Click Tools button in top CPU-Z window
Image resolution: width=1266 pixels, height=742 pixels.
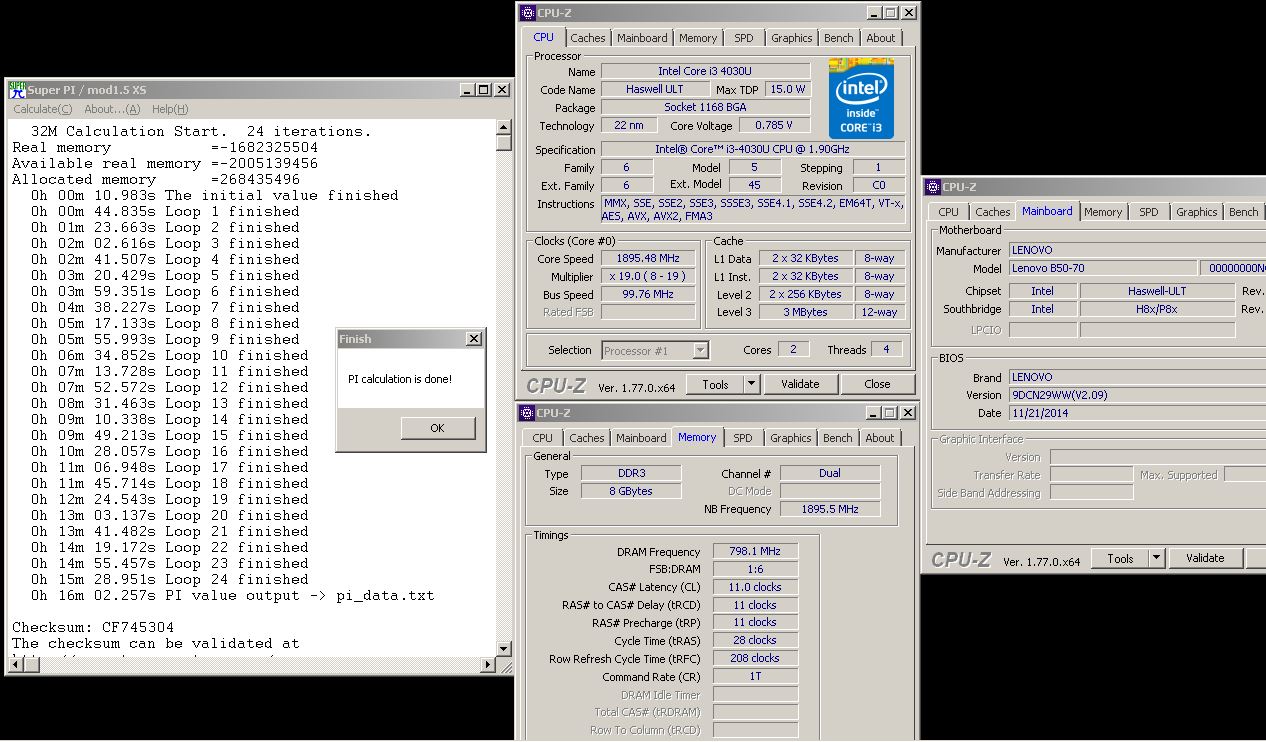click(716, 384)
